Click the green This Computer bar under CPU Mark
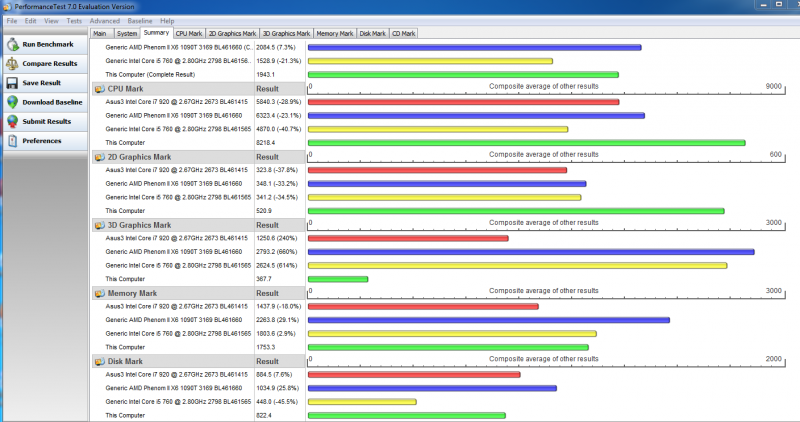 click(x=526, y=142)
